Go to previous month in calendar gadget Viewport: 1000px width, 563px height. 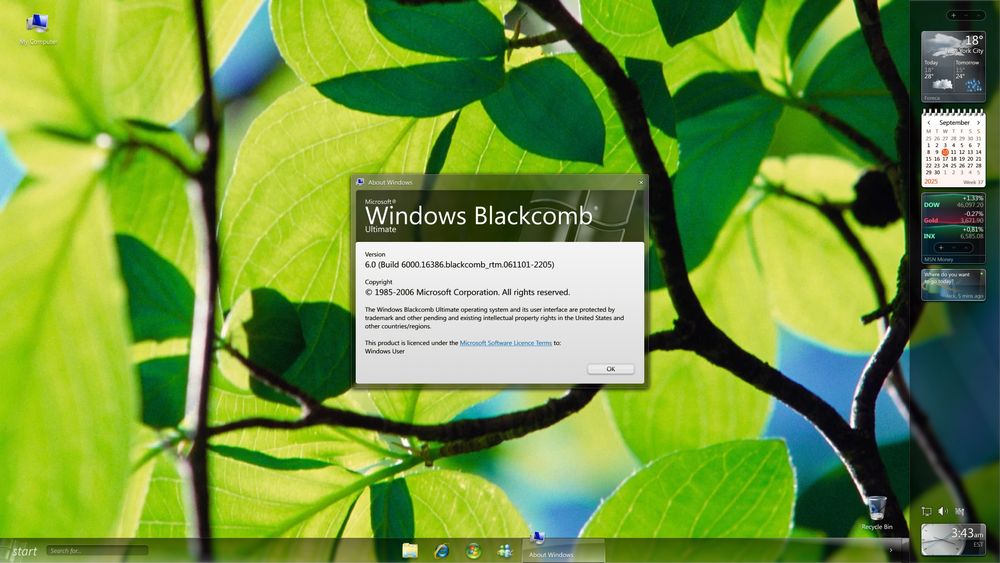click(x=929, y=122)
